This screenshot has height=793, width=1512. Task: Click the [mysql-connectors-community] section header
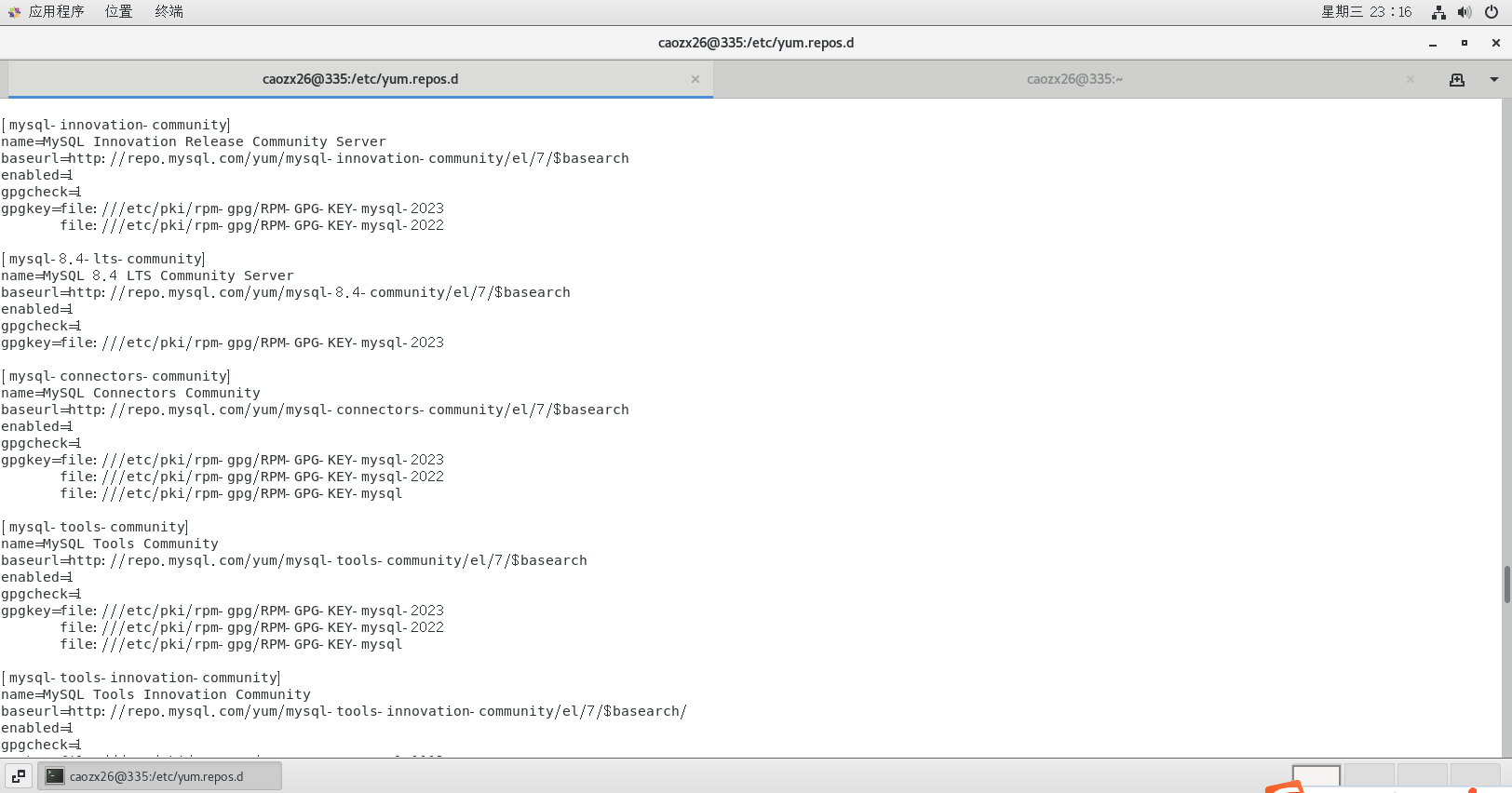pos(115,376)
